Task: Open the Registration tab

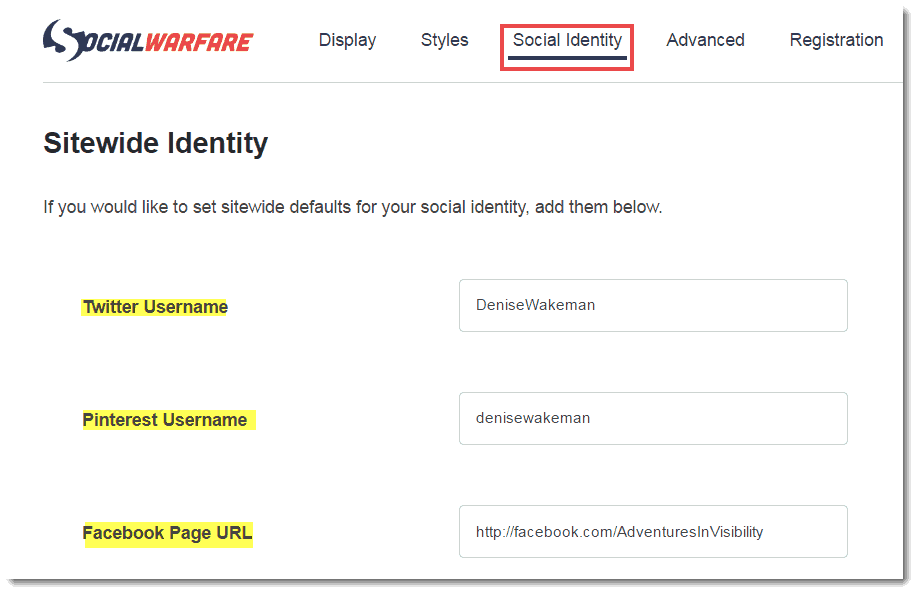Action: [x=836, y=40]
